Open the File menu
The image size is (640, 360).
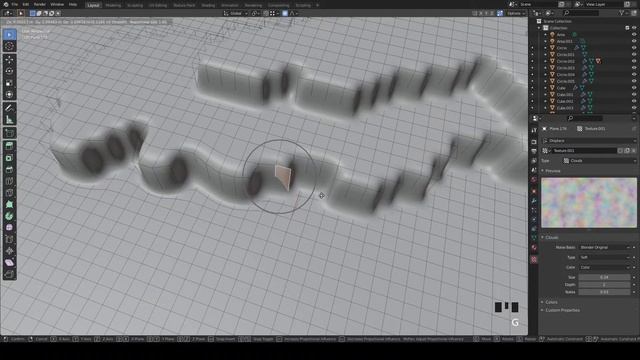click(x=15, y=4)
